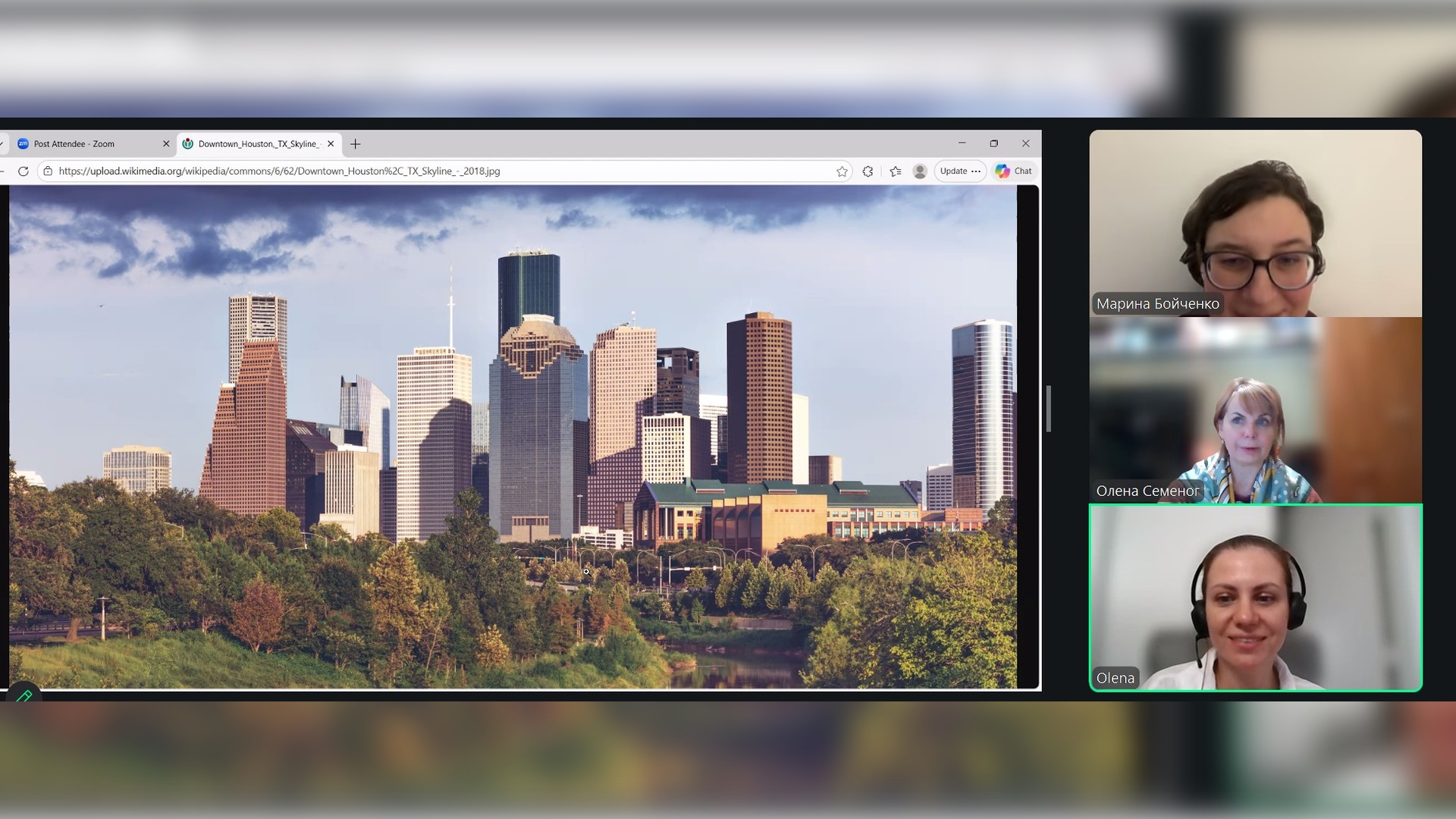Open a new tab with the plus button

(x=355, y=144)
